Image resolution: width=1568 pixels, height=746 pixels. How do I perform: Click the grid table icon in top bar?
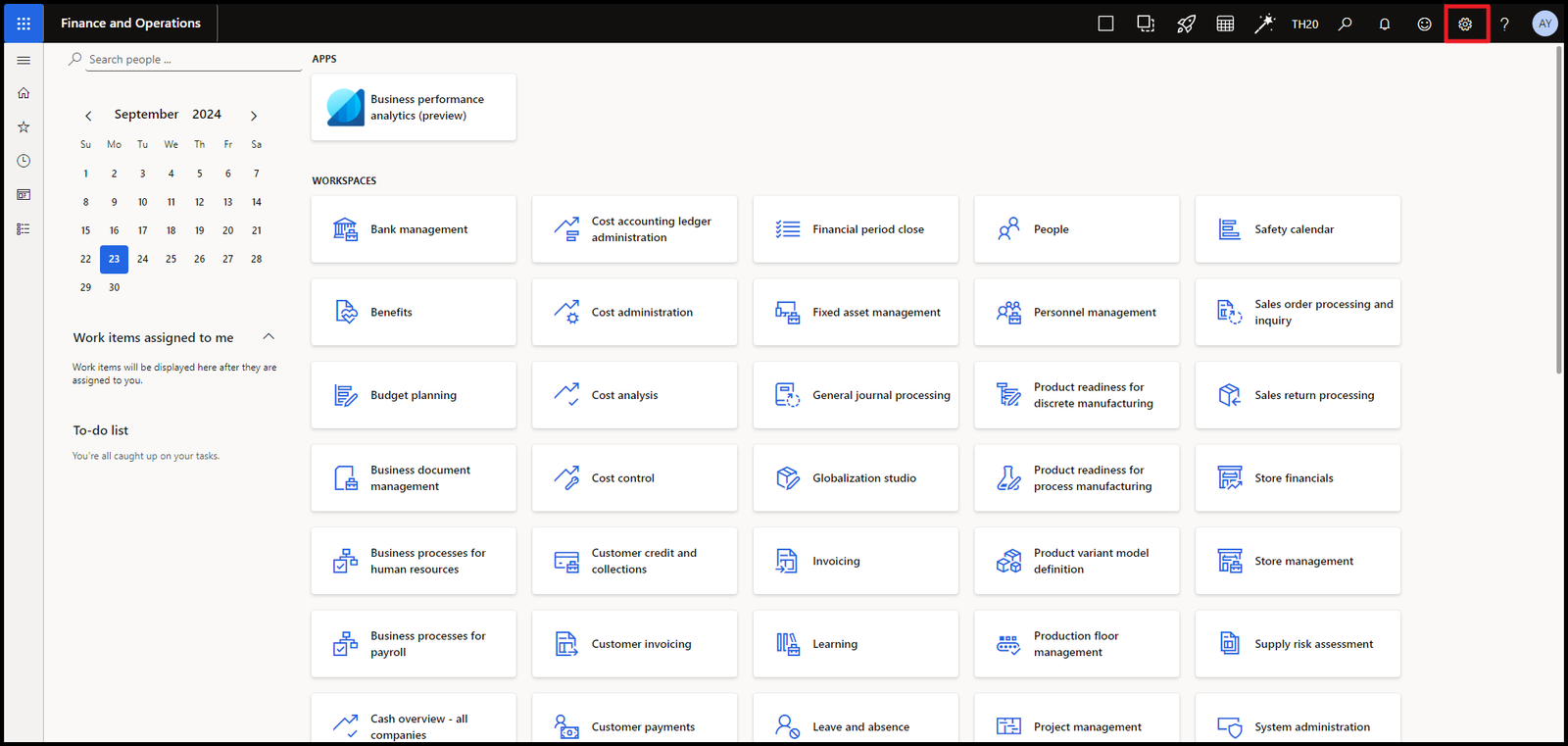(x=1225, y=24)
